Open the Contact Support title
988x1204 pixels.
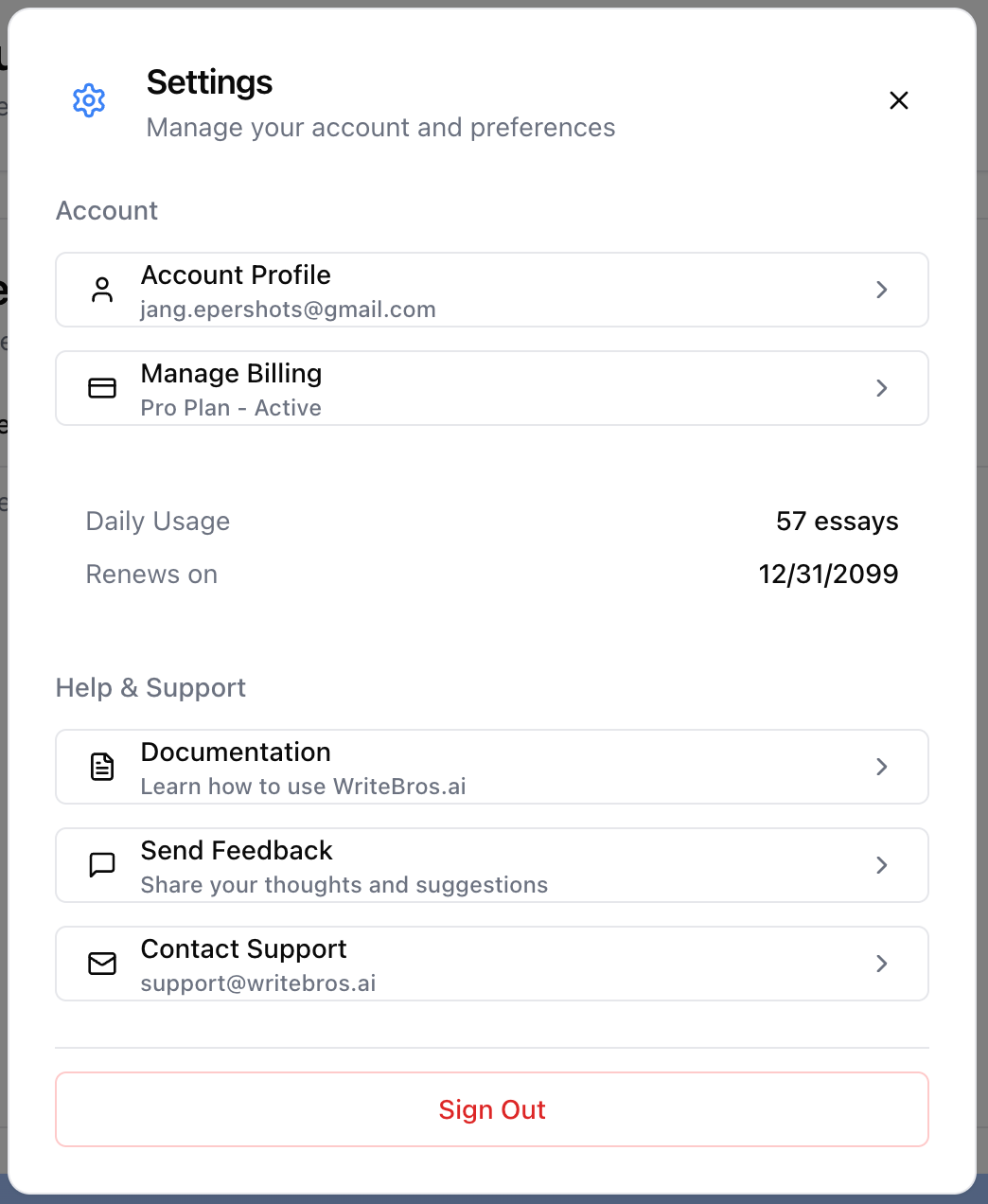click(243, 949)
